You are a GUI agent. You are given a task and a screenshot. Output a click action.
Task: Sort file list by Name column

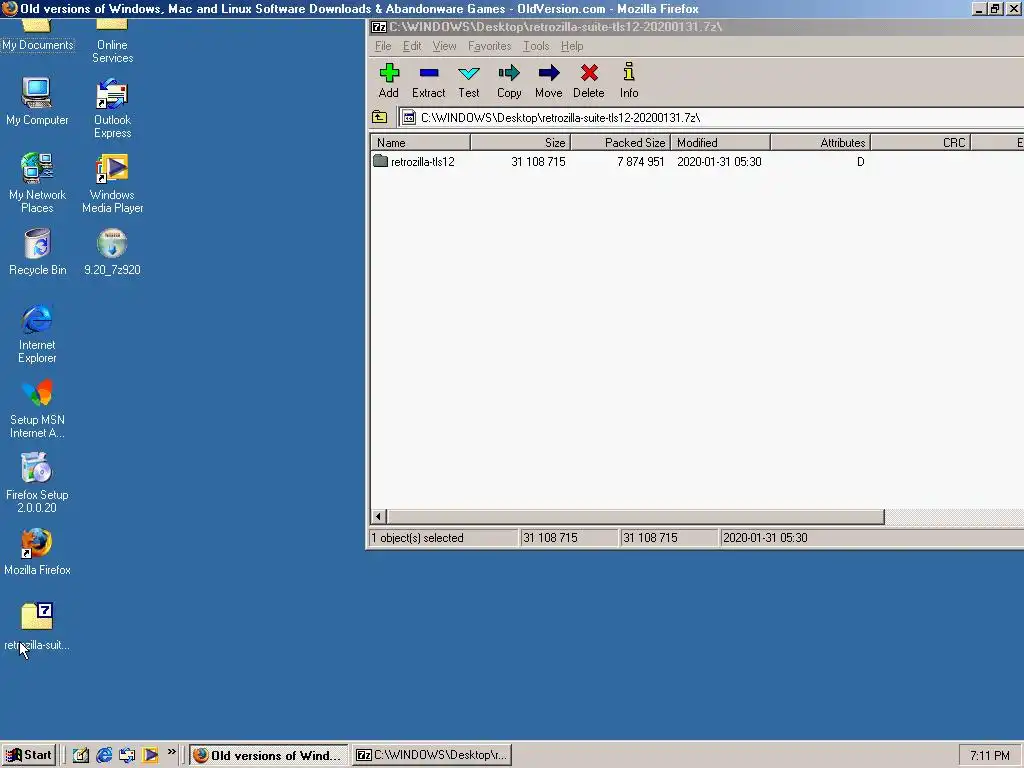[421, 142]
